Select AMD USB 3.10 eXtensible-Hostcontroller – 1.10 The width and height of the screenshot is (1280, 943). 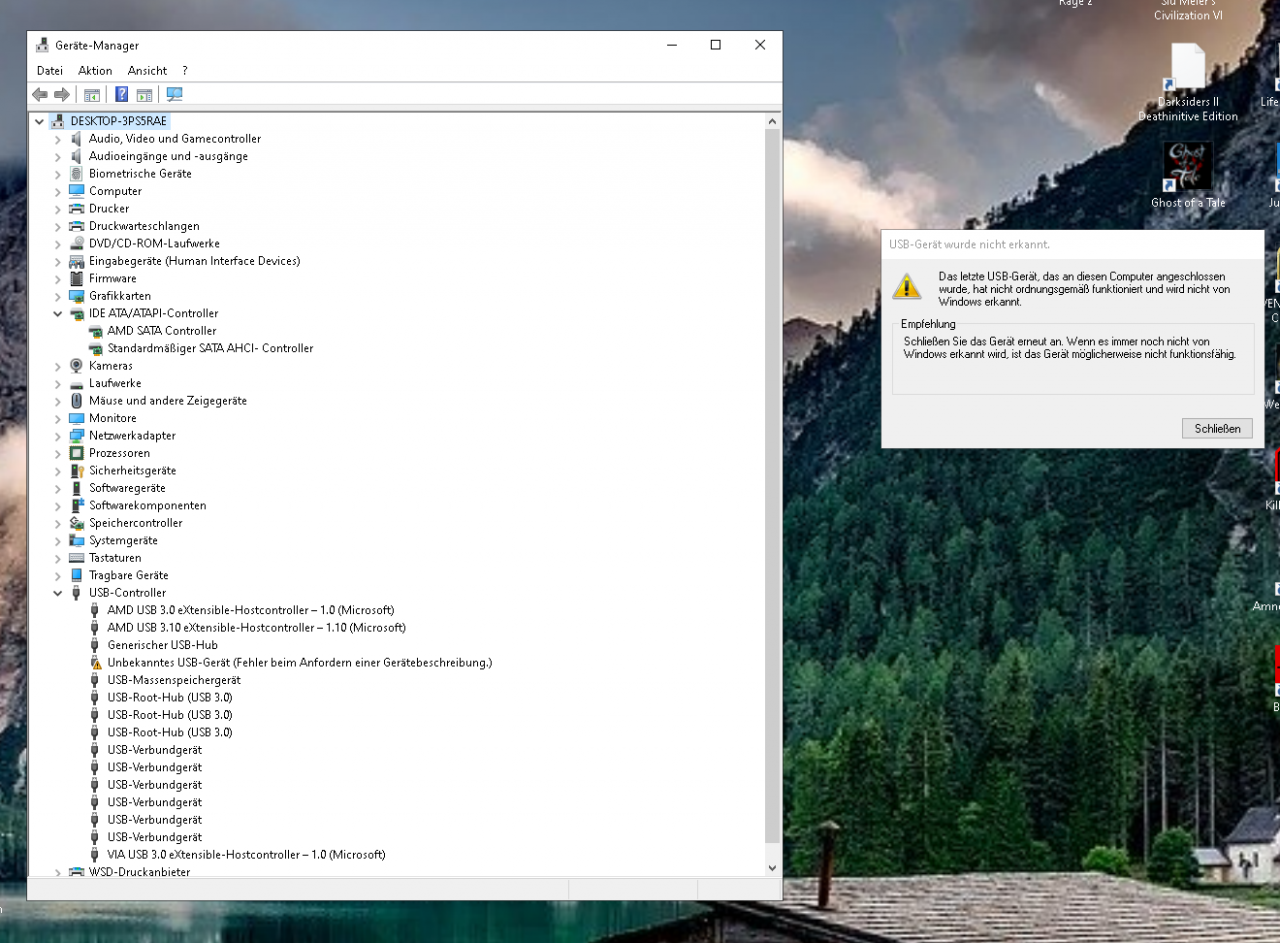click(x=257, y=628)
